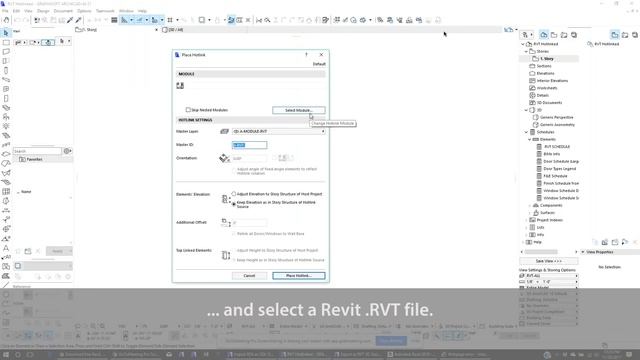Click the hotlink module icon
The image size is (640, 360).
pyautogui.click(x=180, y=85)
